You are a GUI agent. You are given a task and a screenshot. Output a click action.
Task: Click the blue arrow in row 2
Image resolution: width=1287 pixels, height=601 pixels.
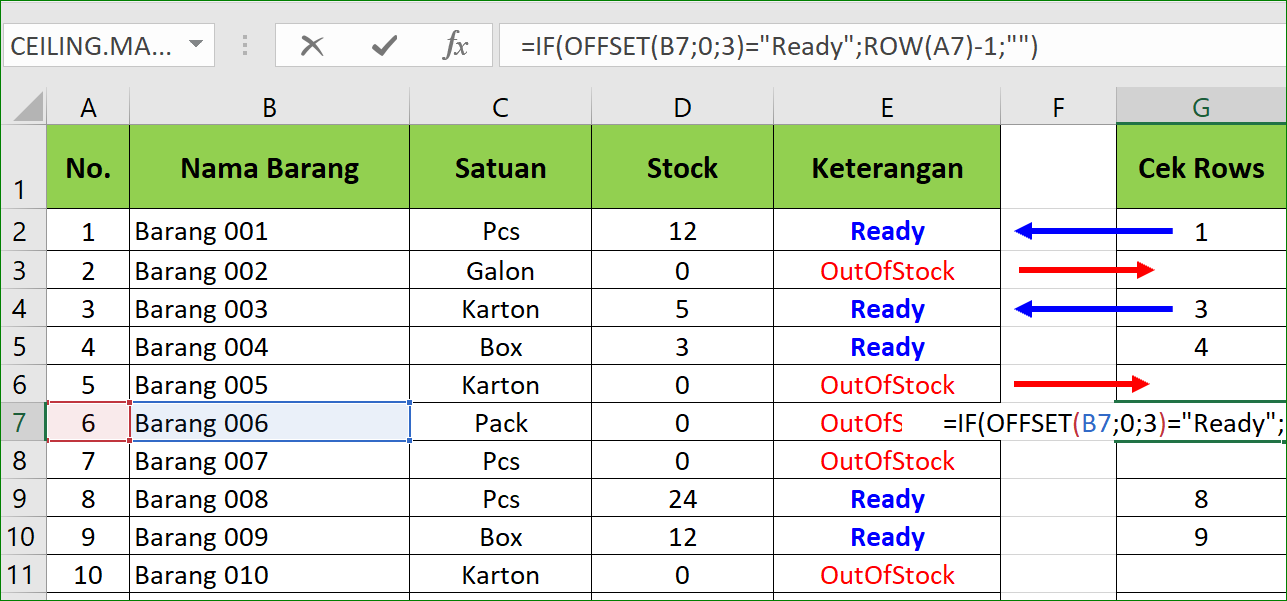(x=1093, y=231)
